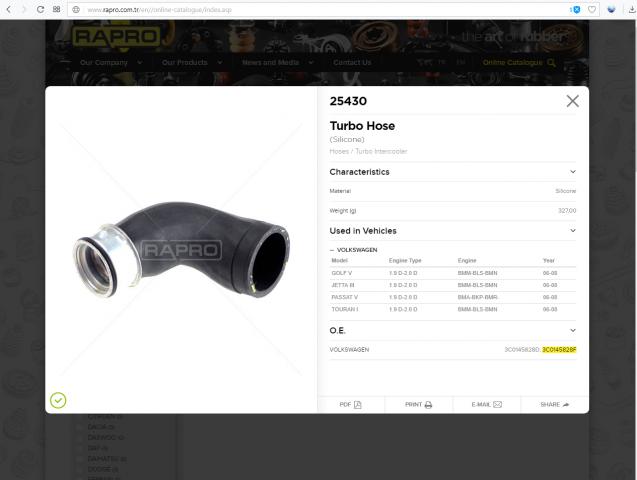The width and height of the screenshot is (637, 480).
Task: Collapse the O.E. section chevron
Action: (573, 330)
